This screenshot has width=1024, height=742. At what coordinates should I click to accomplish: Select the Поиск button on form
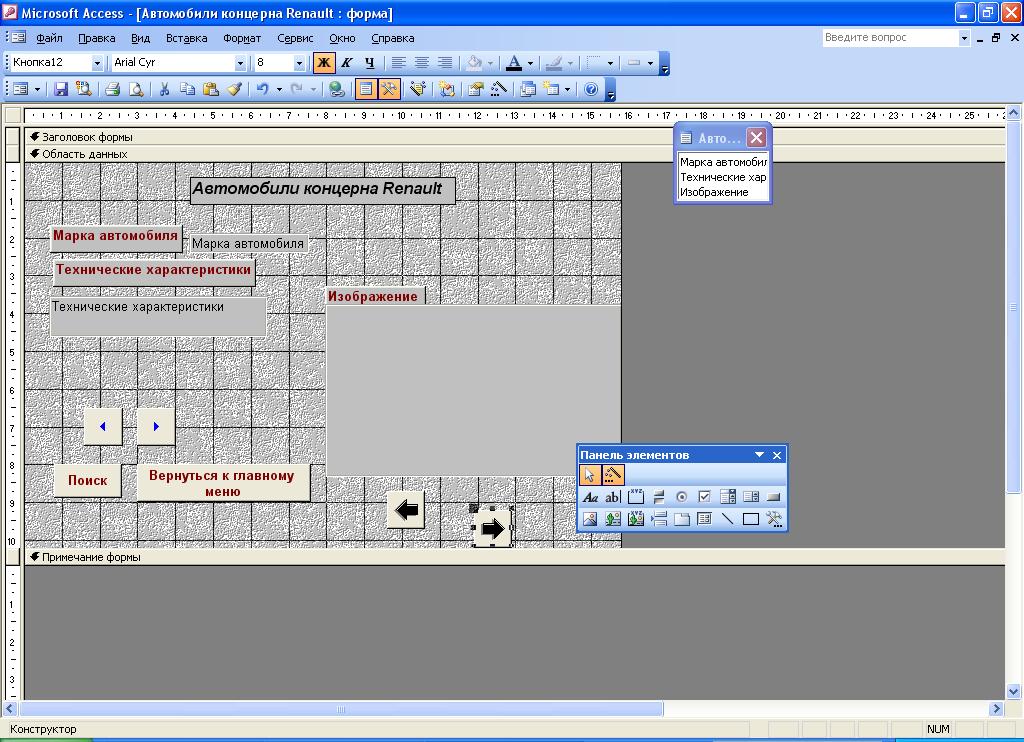tap(88, 480)
